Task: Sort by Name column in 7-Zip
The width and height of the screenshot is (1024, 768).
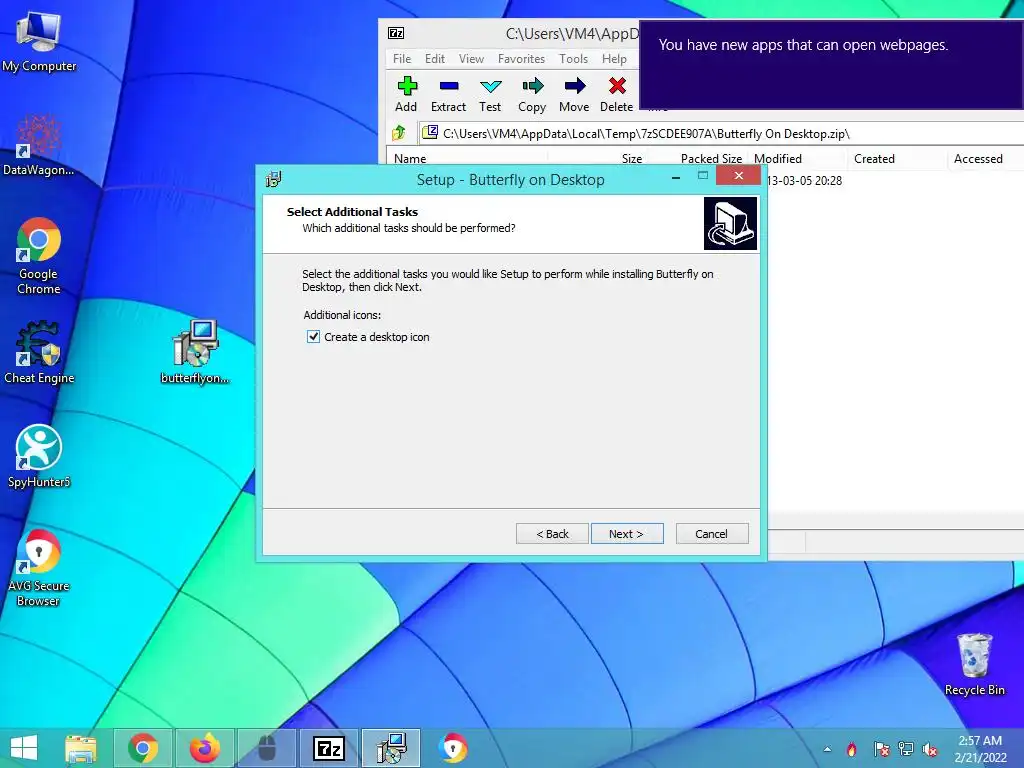Action: (410, 159)
